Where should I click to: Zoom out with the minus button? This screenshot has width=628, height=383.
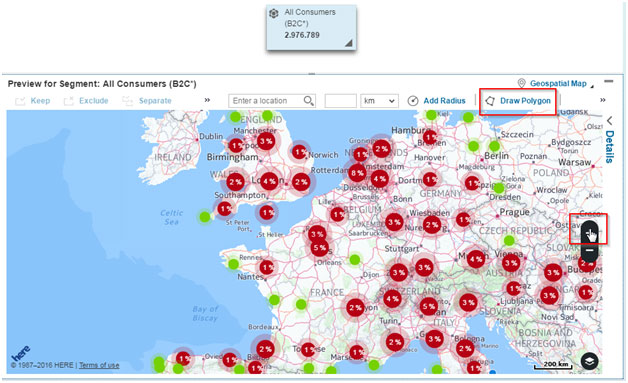[x=589, y=250]
